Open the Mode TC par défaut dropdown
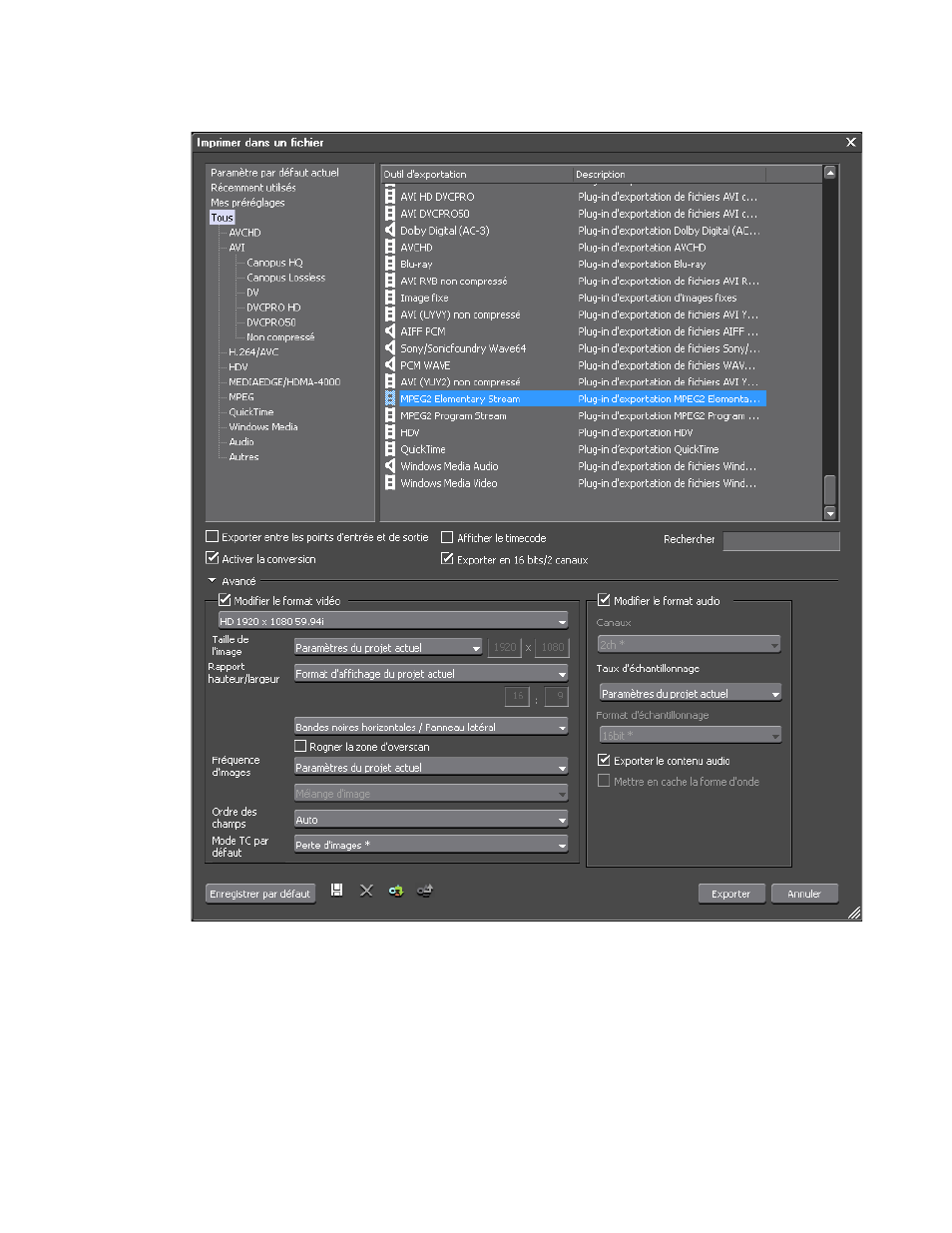This screenshot has width=952, height=1233. tap(431, 845)
